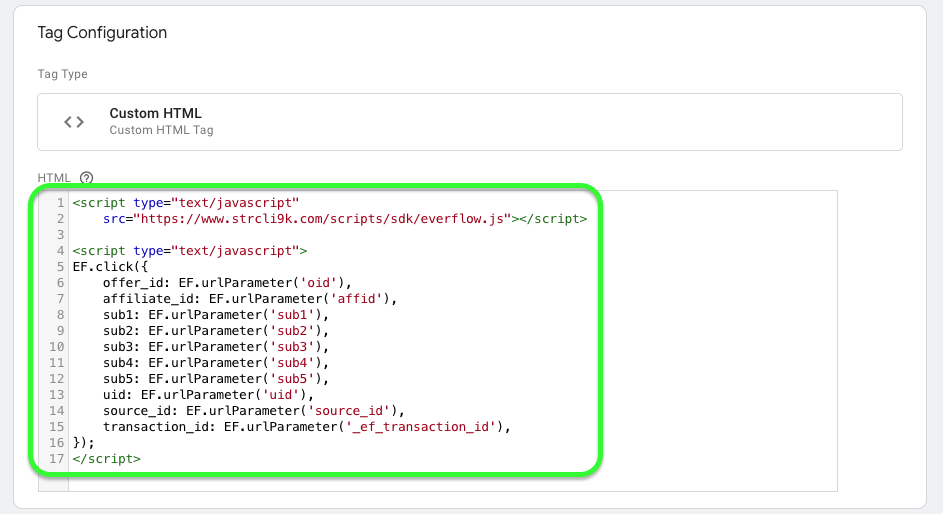Click the sub4 urlParameter code line
This screenshot has height=514, width=943.
click(x=216, y=363)
